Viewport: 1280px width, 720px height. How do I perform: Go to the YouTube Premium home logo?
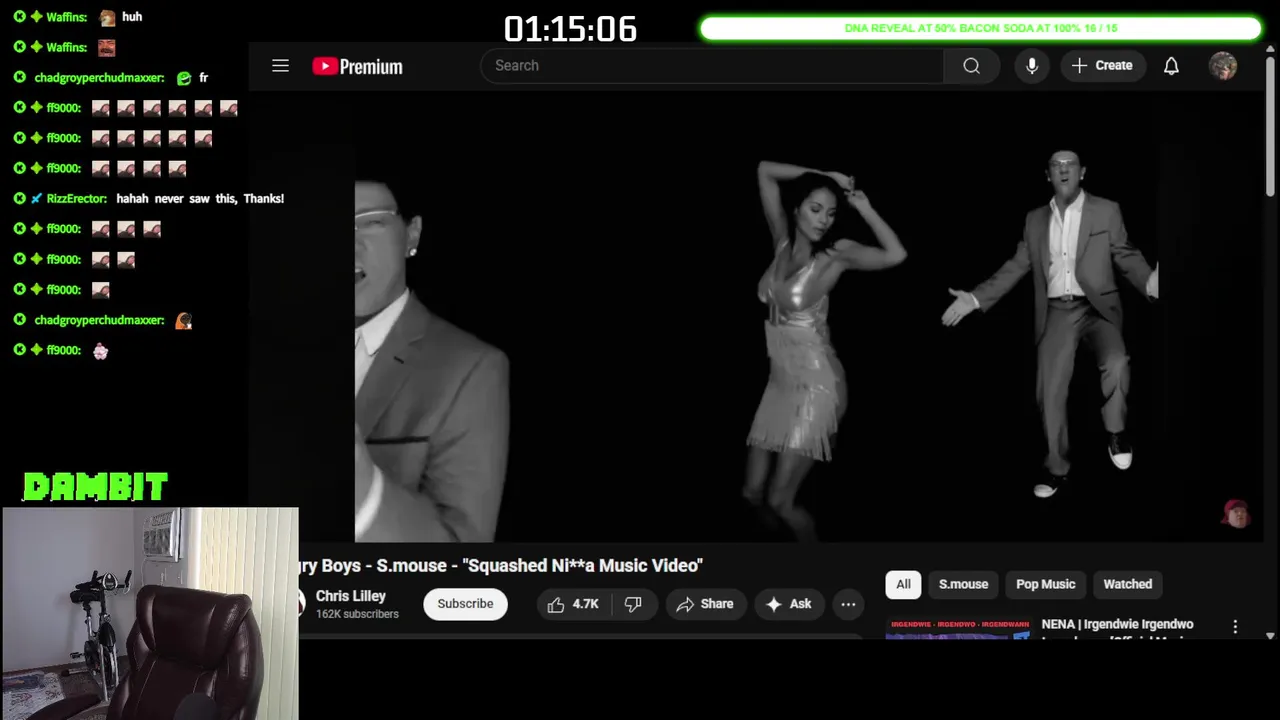[x=357, y=66]
